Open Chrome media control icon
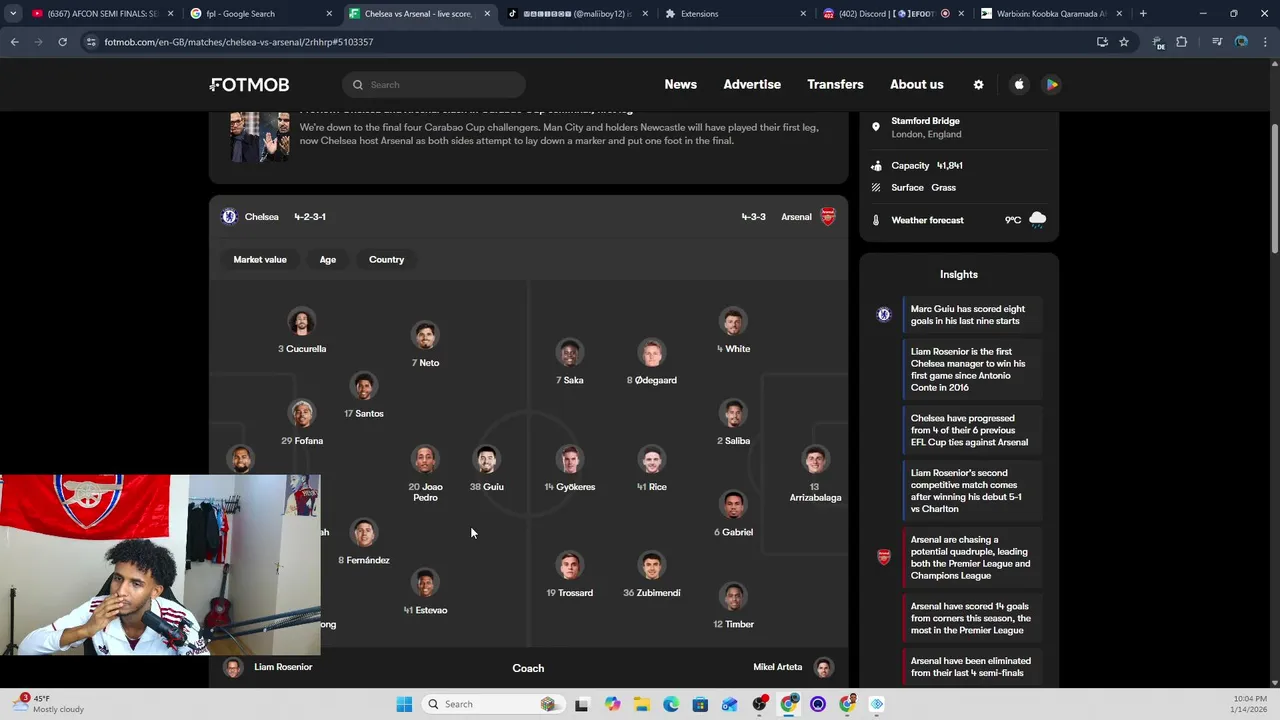The width and height of the screenshot is (1280, 720). [1217, 42]
